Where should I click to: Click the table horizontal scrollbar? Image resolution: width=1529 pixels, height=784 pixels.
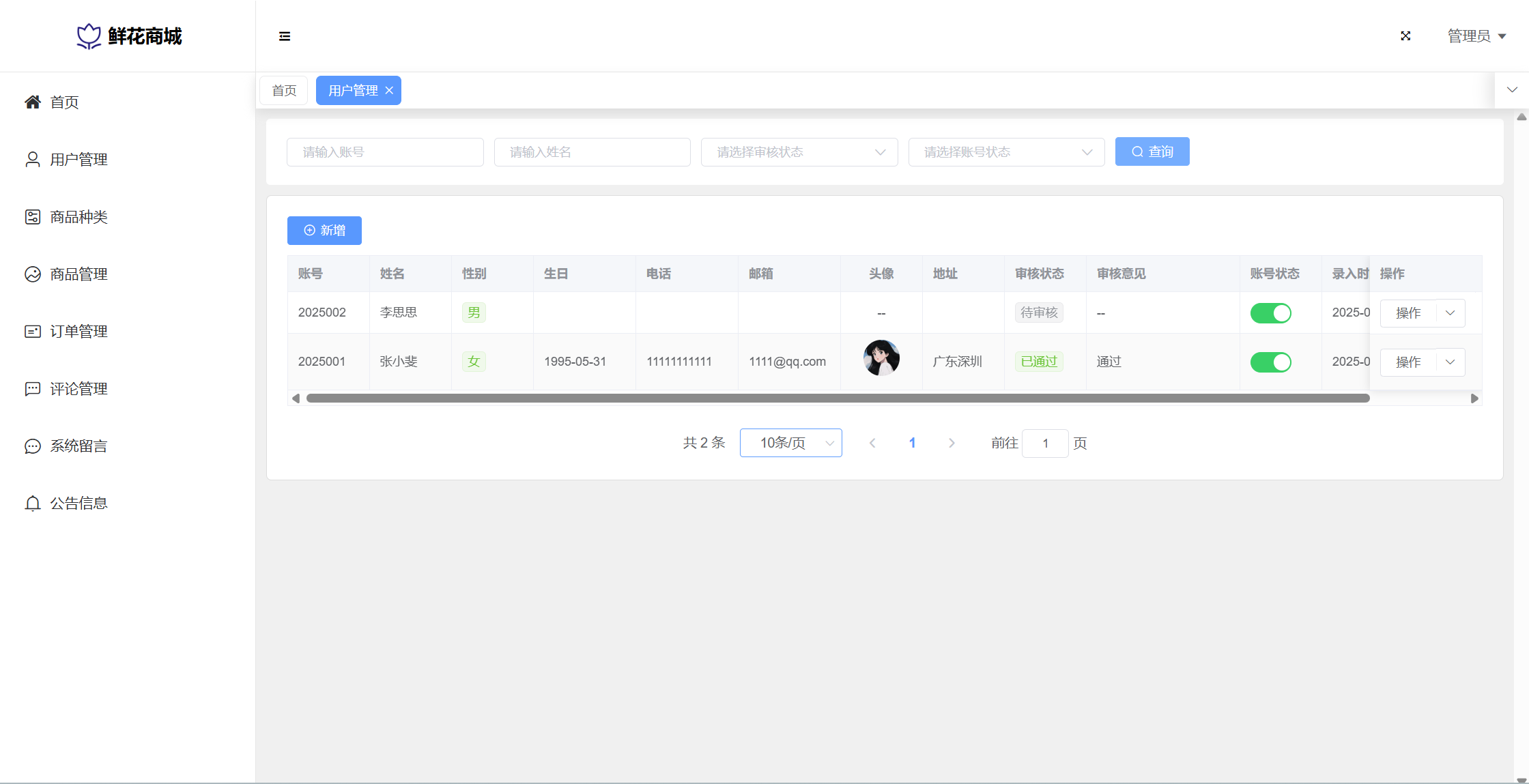pyautogui.click(x=838, y=398)
